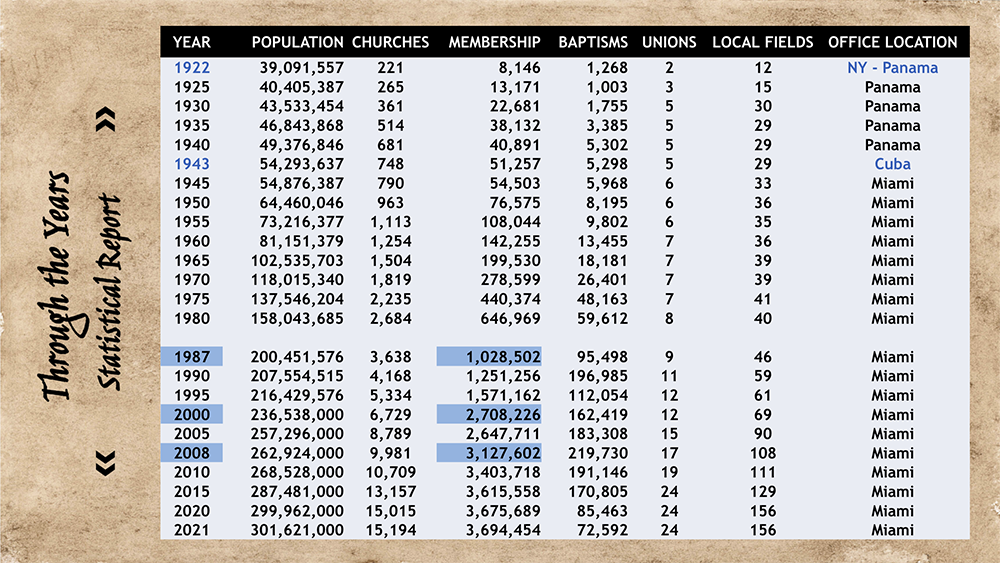Screen dimensions: 1000x563
Task: Click highlighted membership 1,028,502
Action: [489, 356]
